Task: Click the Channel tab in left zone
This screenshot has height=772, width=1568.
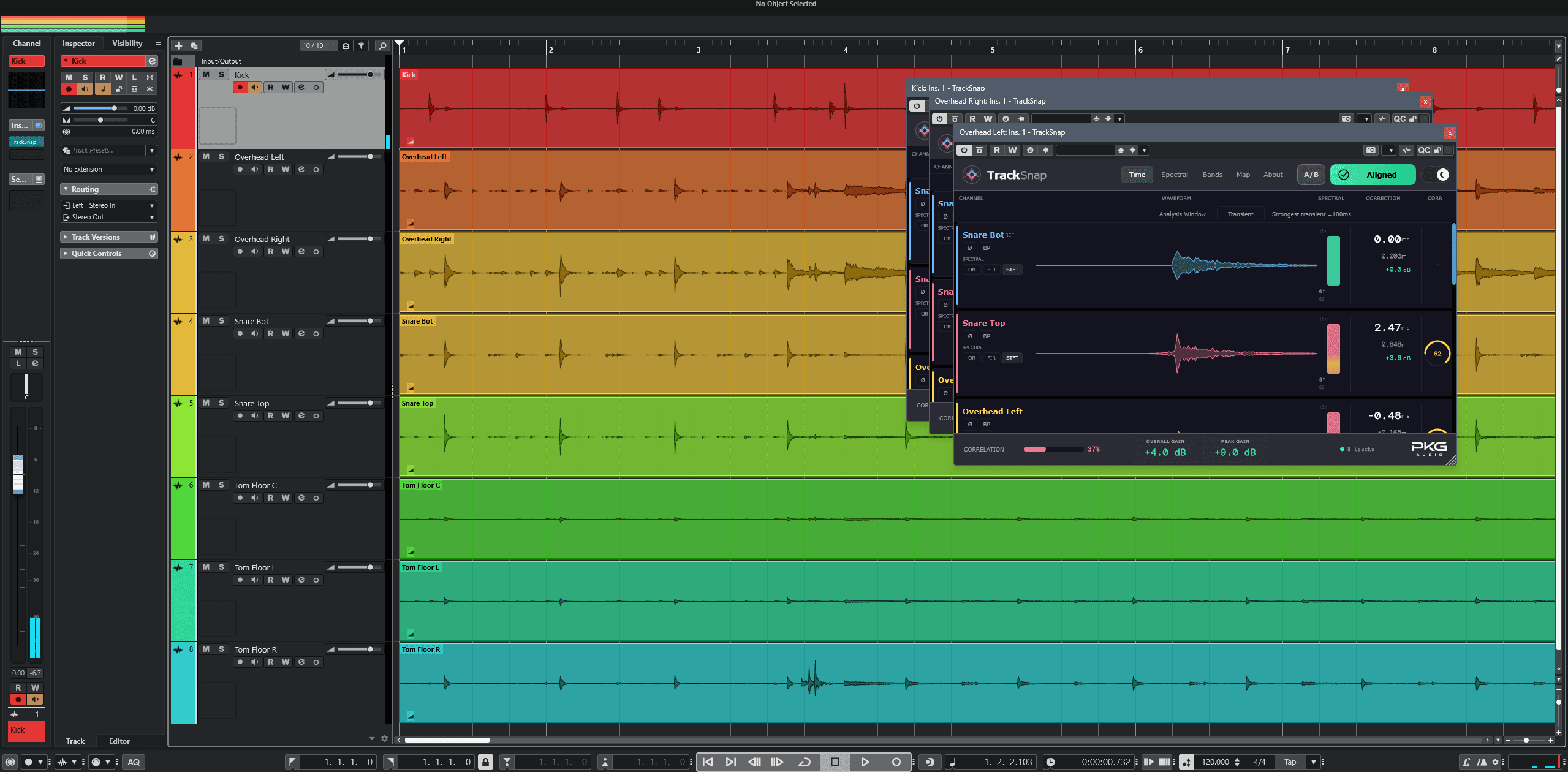Action: (27, 44)
